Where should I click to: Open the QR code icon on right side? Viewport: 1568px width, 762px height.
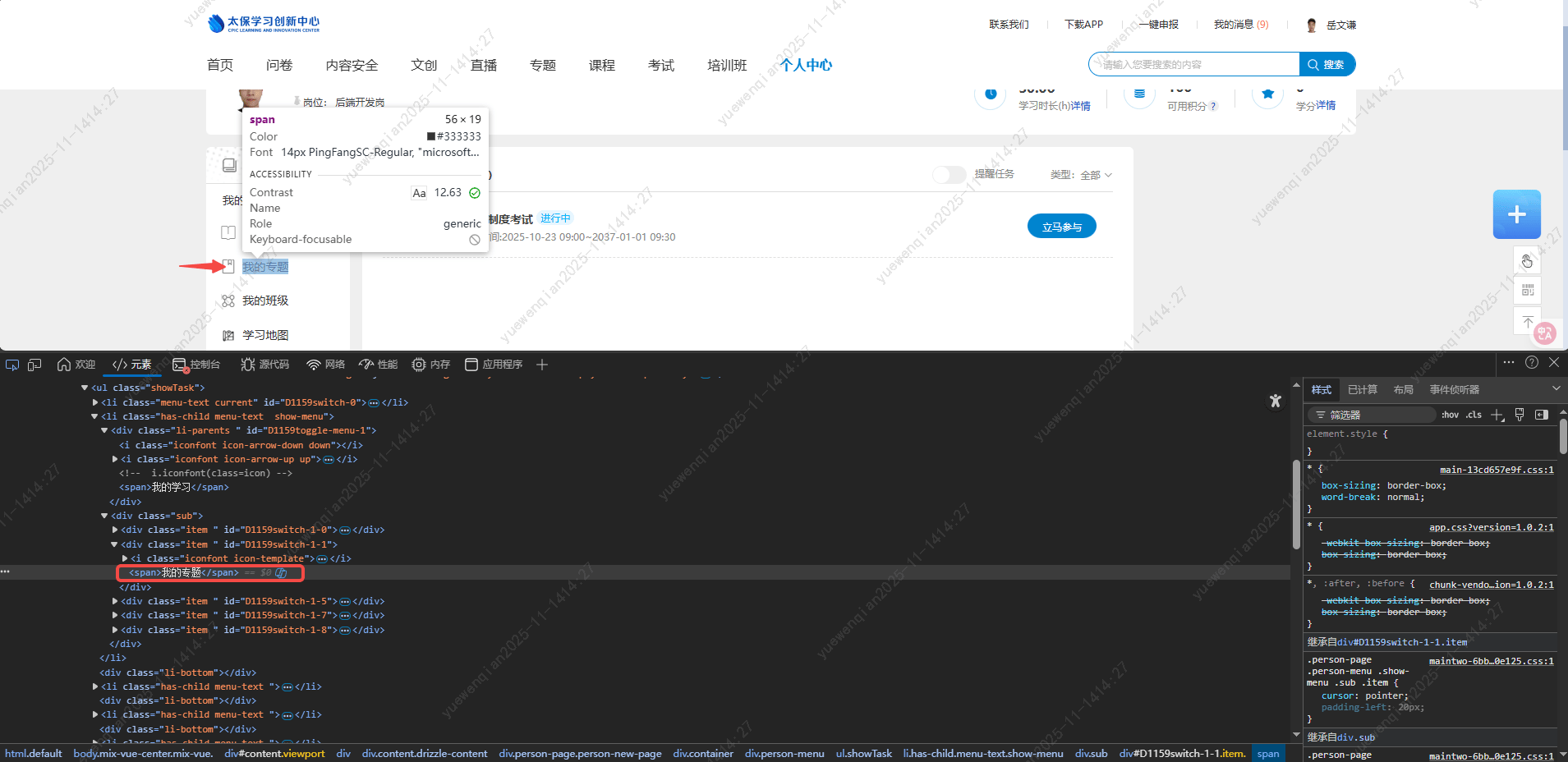coord(1527,290)
